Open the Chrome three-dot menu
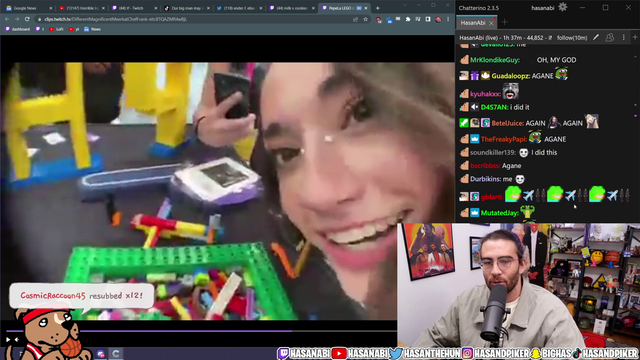Viewport: 640px width, 360px height. (448, 19)
